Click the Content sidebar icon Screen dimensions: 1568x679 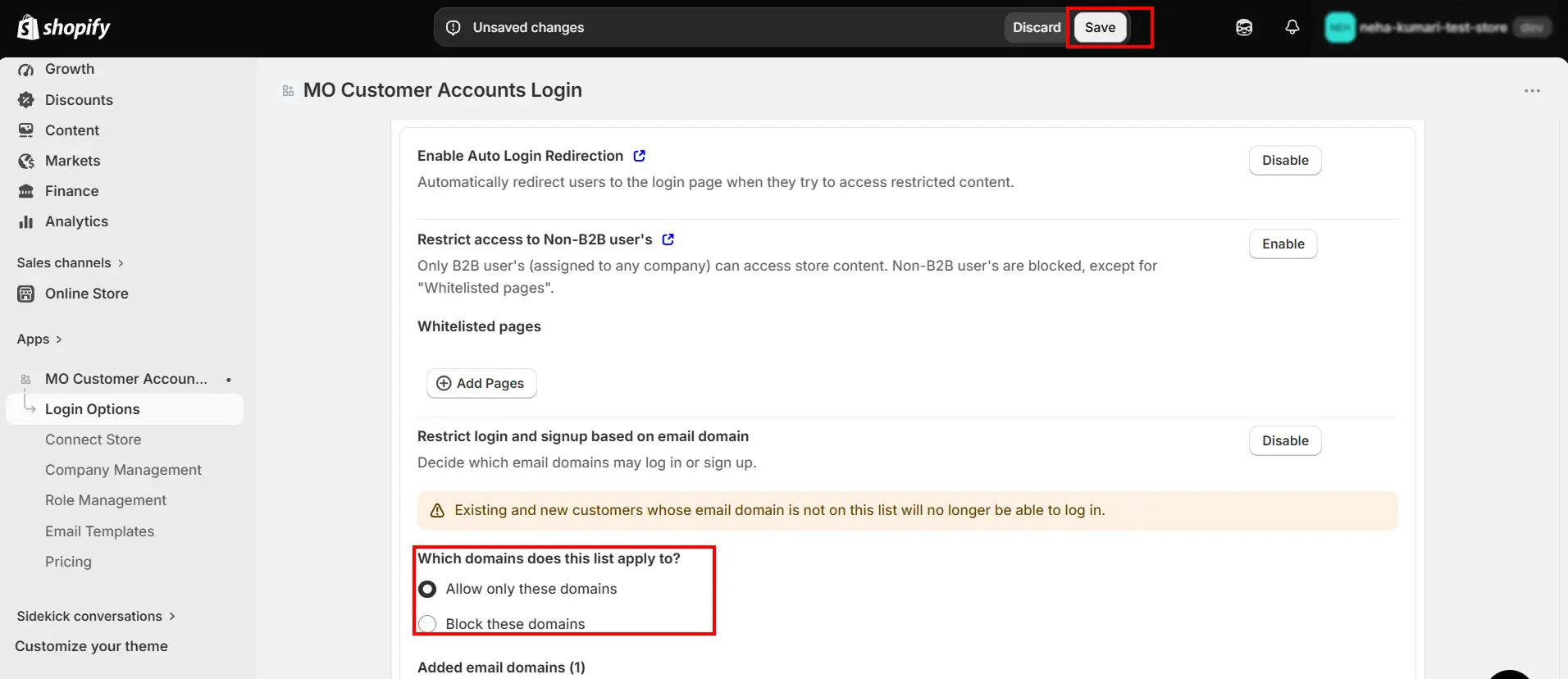click(26, 130)
